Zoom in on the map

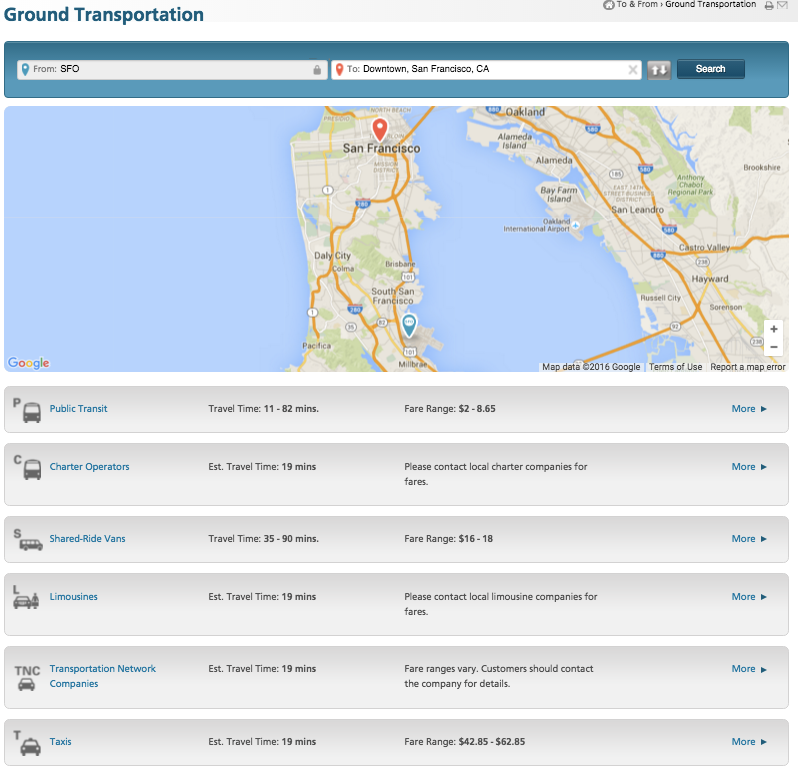[774, 329]
